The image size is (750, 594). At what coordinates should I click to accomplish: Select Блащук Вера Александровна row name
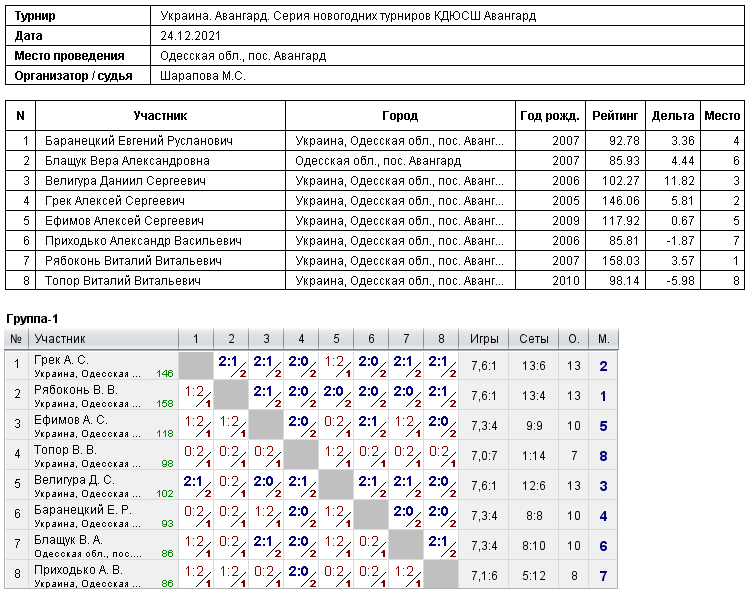tap(127, 161)
